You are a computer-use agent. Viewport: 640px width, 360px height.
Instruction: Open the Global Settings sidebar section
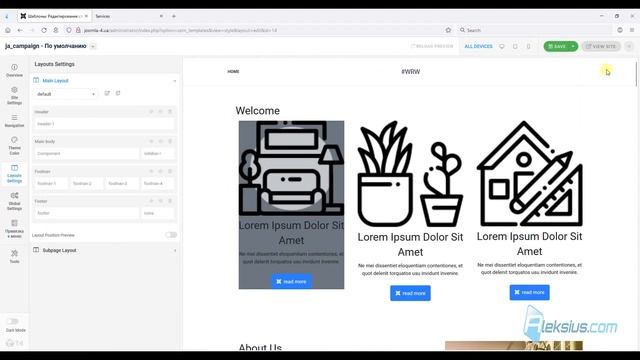point(14,201)
